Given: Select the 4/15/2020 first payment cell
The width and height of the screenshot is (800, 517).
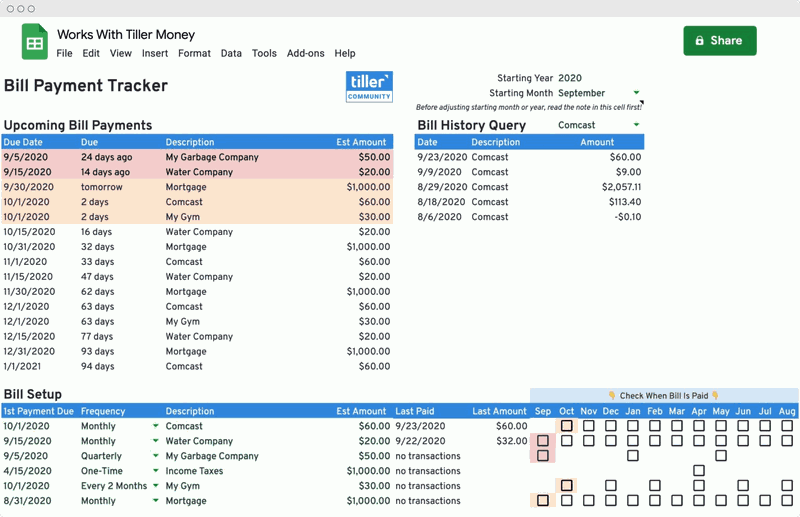Looking at the screenshot, I should [28, 471].
